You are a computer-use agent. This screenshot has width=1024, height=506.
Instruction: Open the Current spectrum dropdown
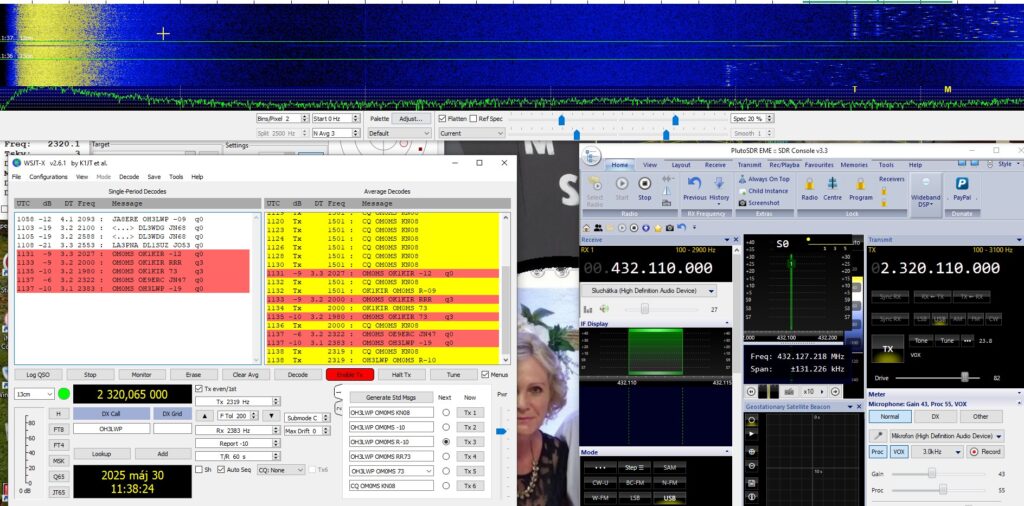472,133
